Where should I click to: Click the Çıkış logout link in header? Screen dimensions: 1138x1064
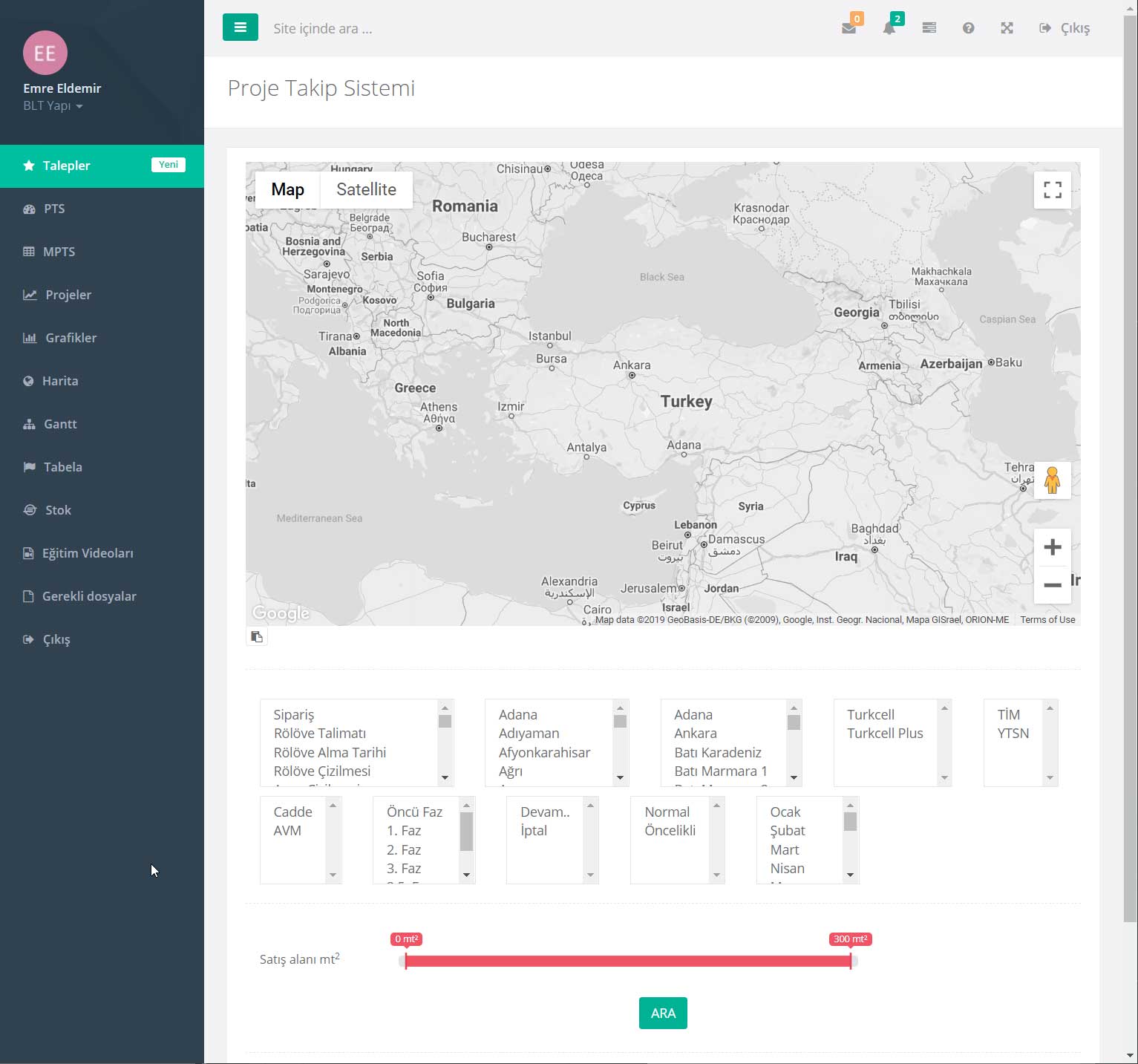[1065, 28]
